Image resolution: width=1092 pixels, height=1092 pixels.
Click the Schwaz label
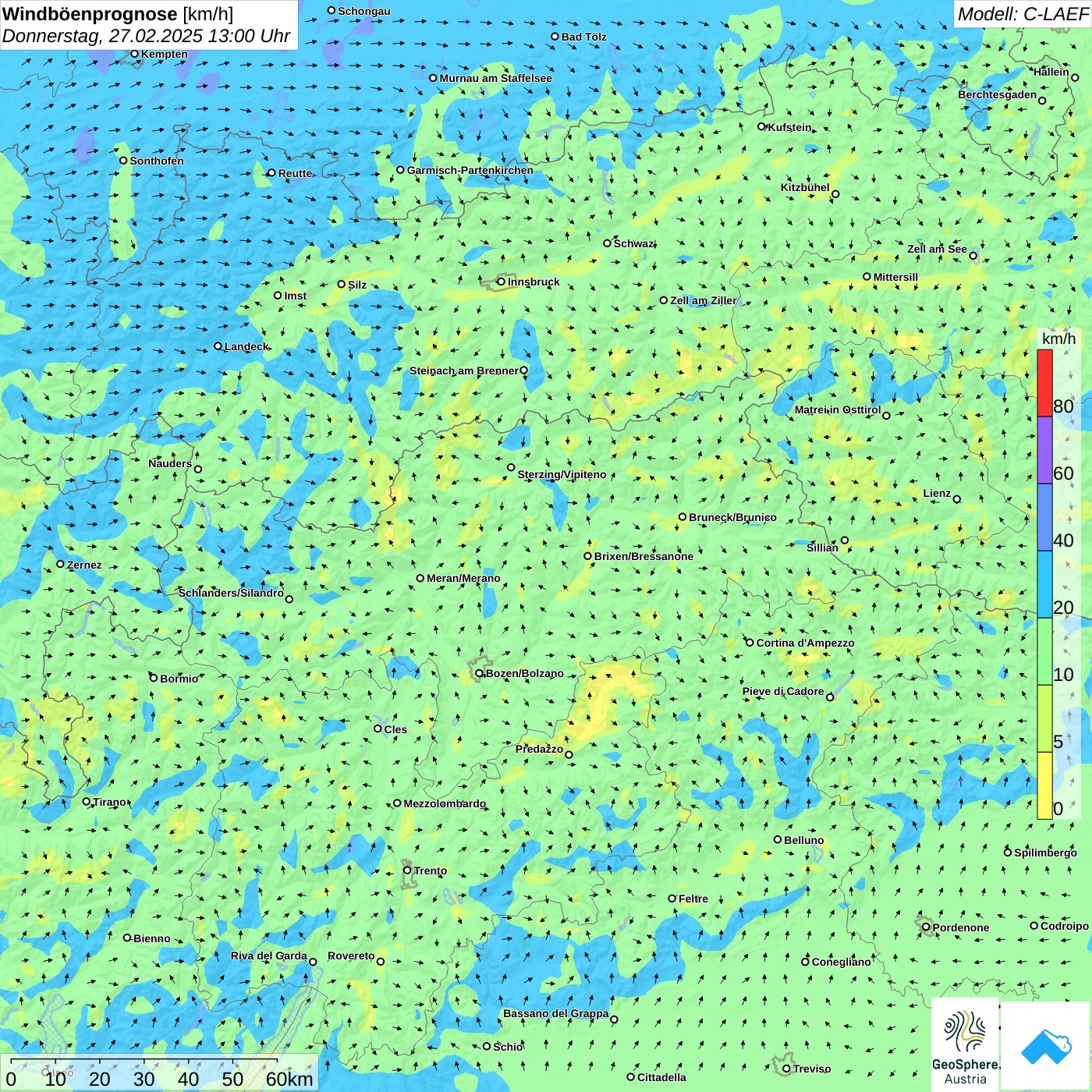coord(633,243)
